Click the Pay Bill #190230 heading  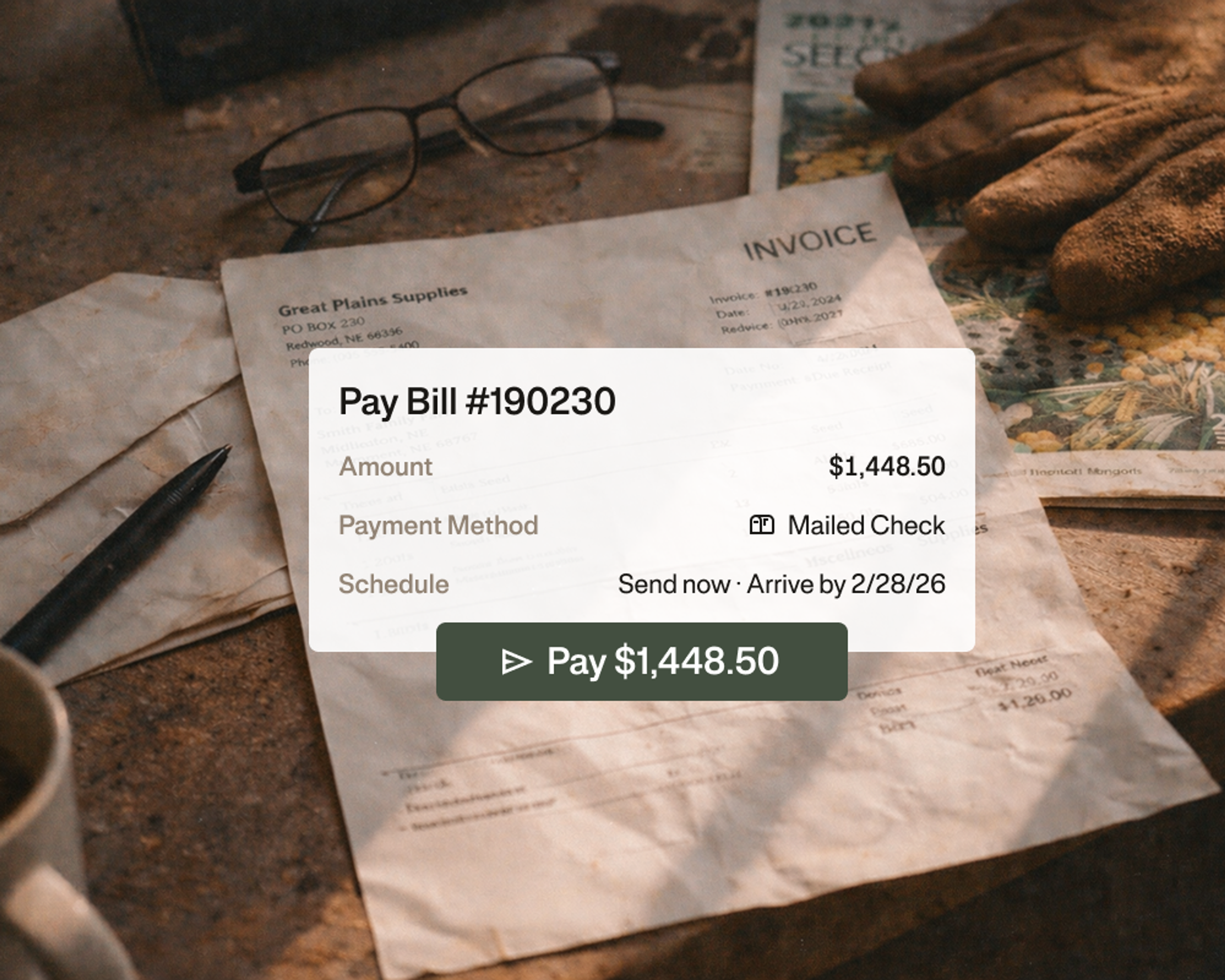pyautogui.click(x=477, y=402)
